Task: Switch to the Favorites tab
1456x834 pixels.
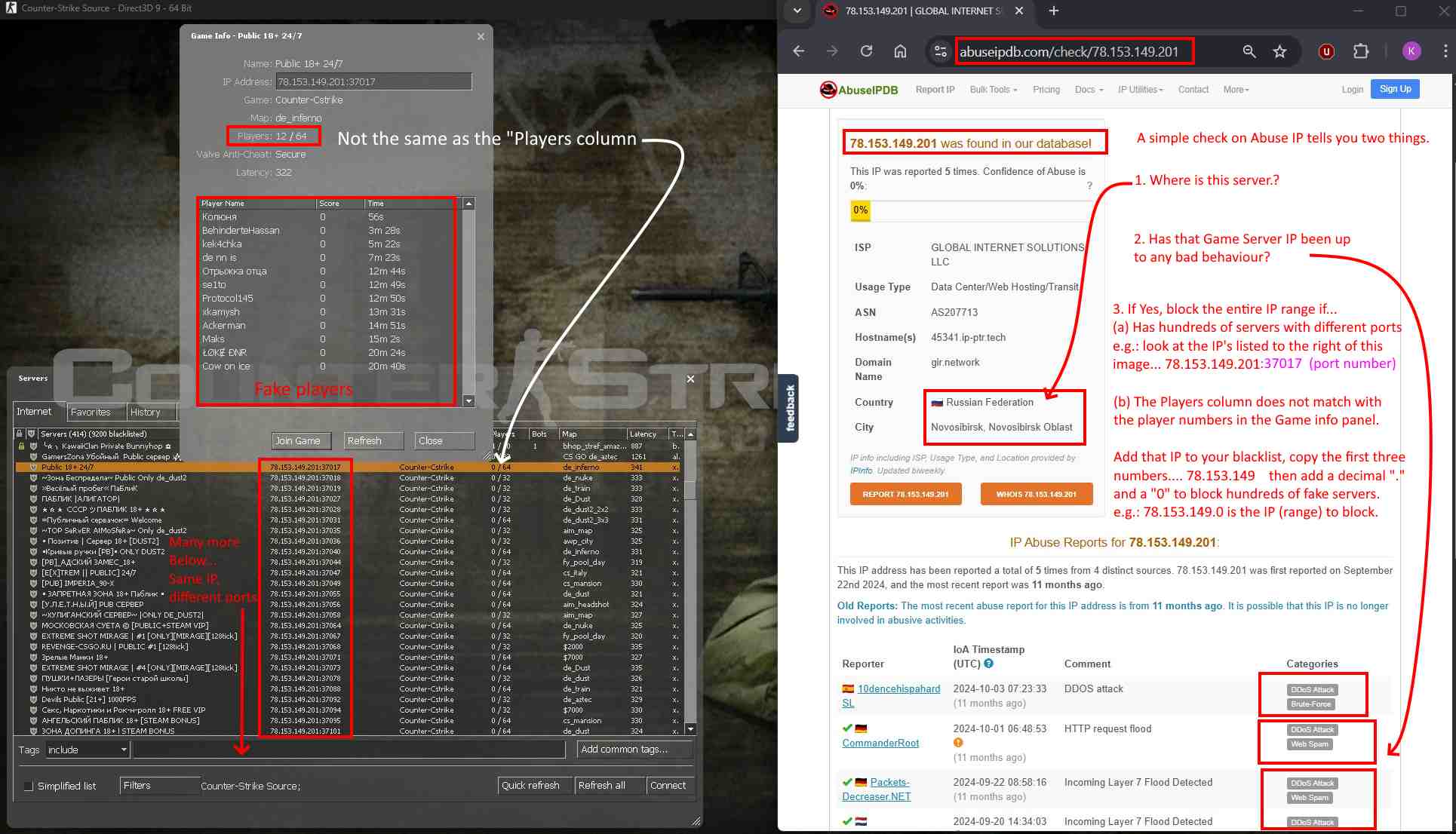Action: [x=91, y=412]
